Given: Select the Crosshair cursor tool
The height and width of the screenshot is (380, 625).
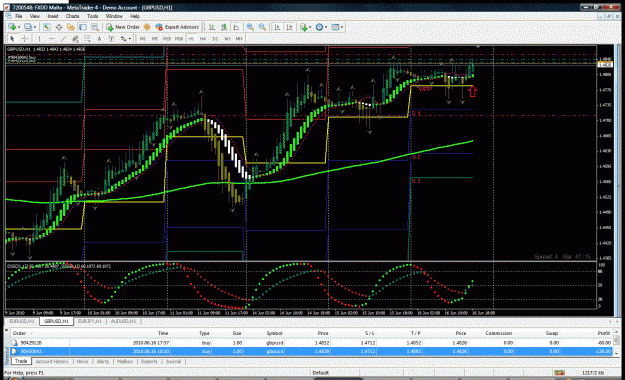Looking at the screenshot, I should (24, 39).
